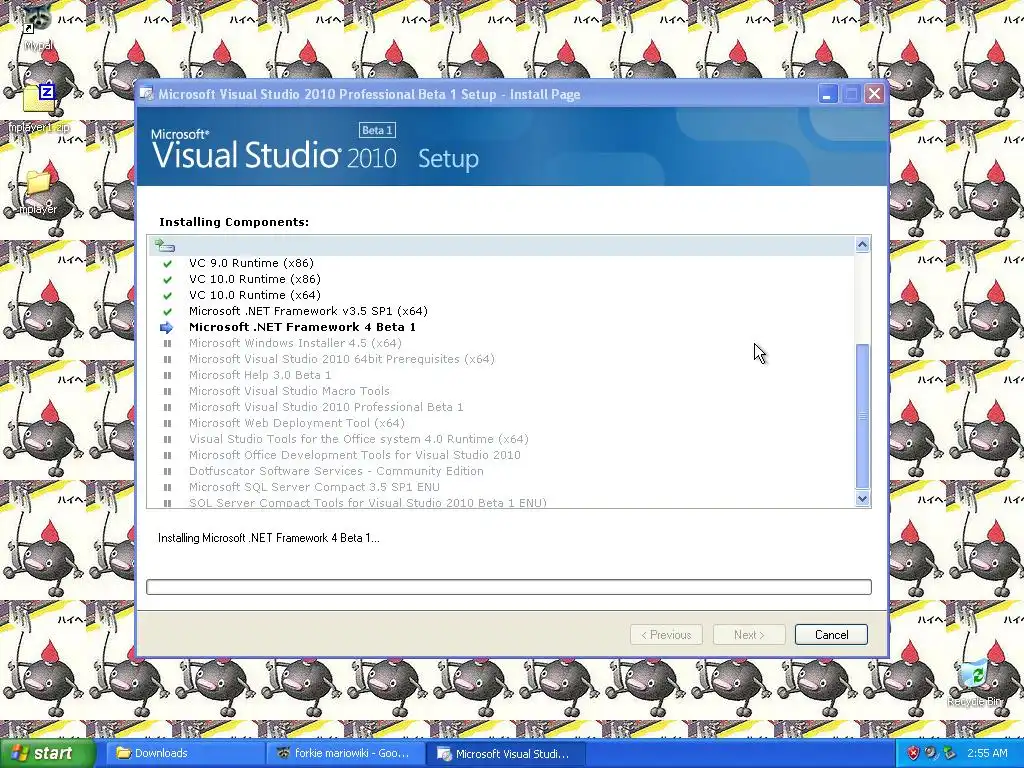
Task: Switch to the forkie mariowiki browser taskbar item
Action: coord(344,753)
